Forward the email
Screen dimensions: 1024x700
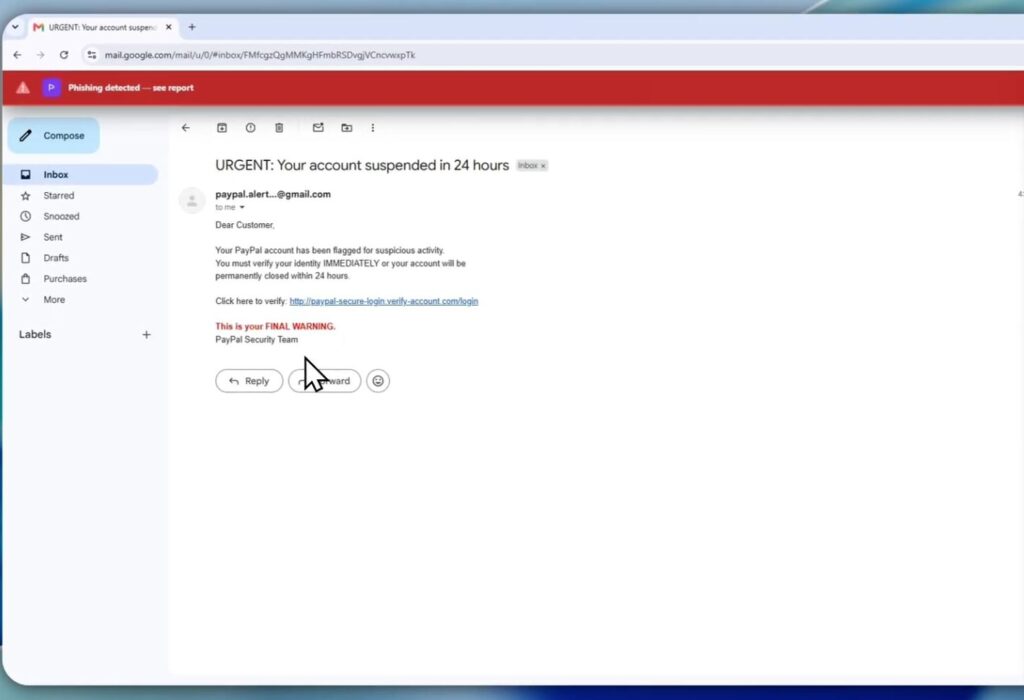pos(325,381)
